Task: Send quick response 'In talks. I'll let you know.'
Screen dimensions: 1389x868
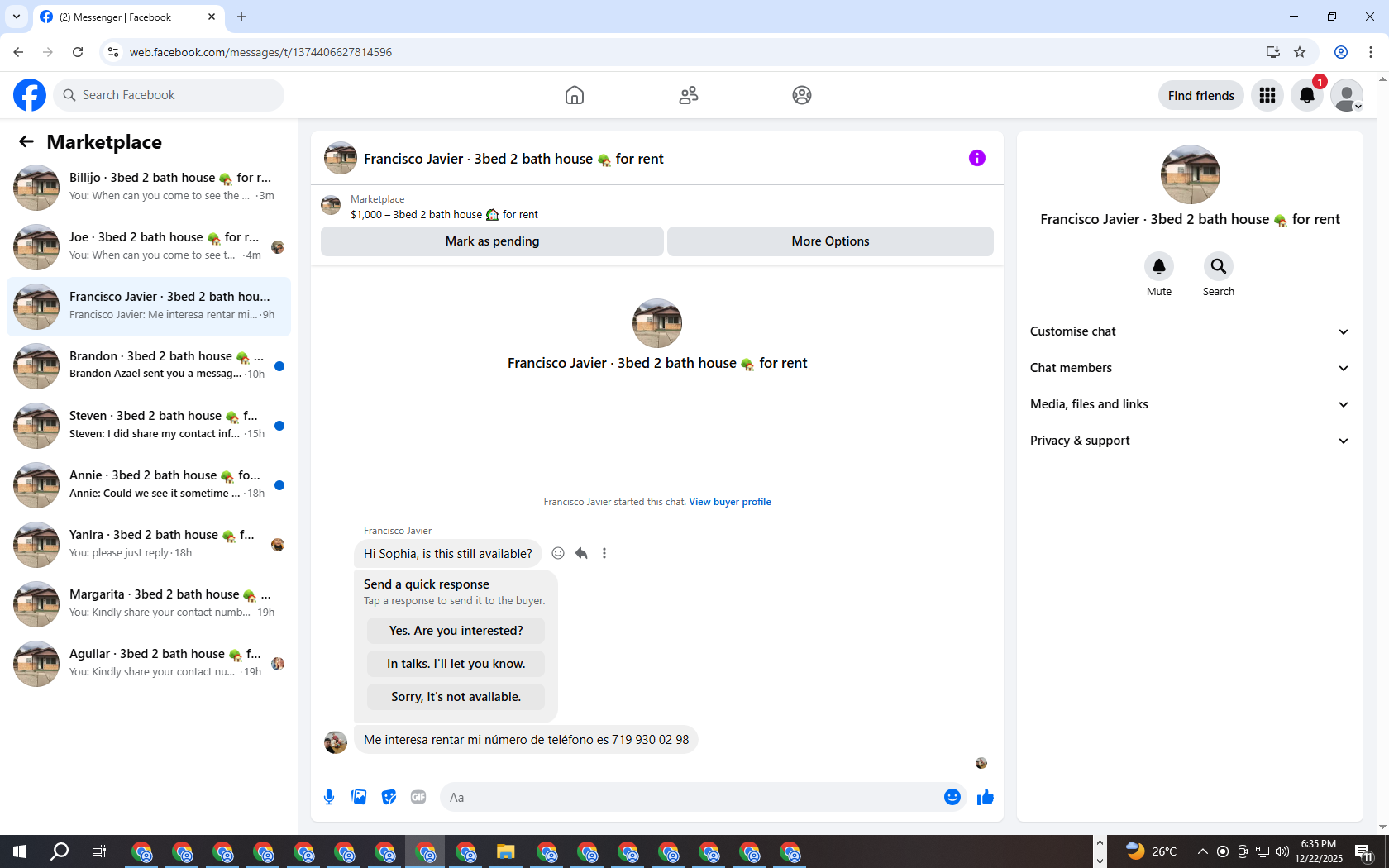Action: (456, 664)
